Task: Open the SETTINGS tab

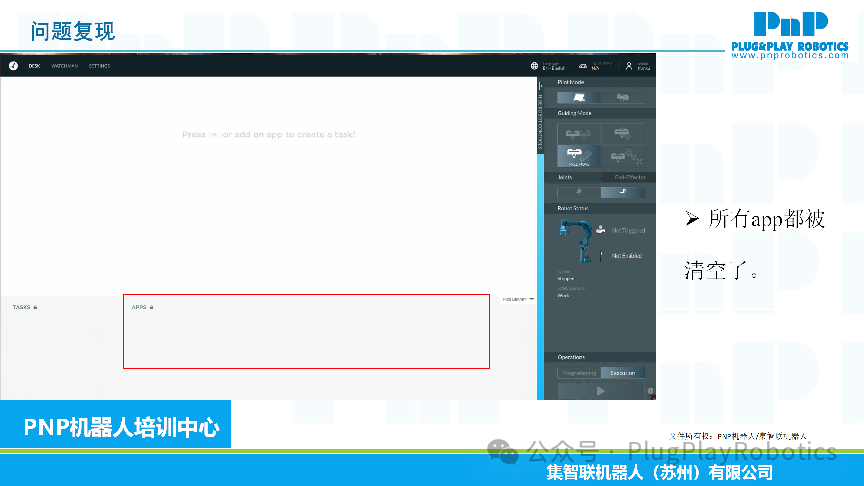Action: pyautogui.click(x=100, y=66)
